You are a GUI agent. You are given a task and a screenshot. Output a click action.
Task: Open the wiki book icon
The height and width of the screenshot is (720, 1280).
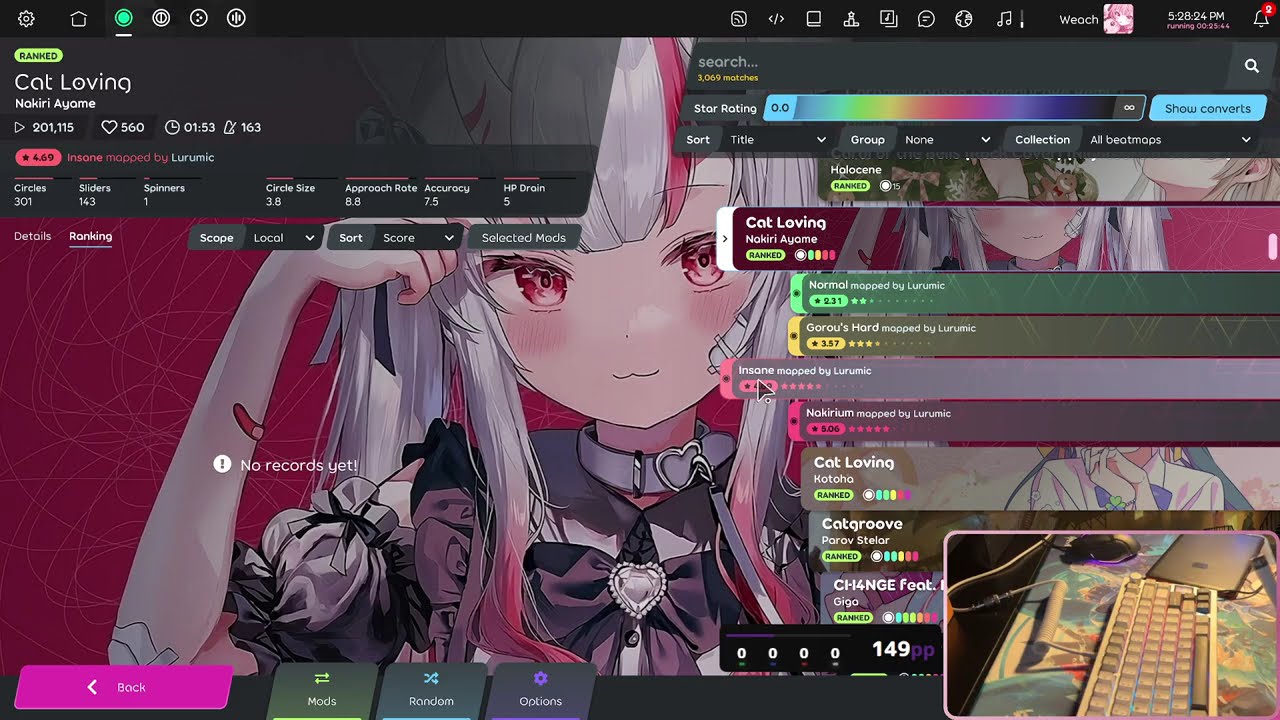(x=814, y=18)
